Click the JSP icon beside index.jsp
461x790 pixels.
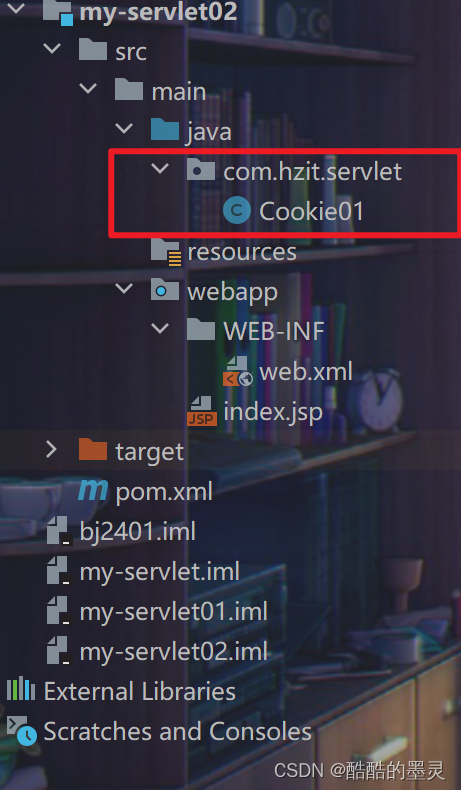[x=202, y=411]
